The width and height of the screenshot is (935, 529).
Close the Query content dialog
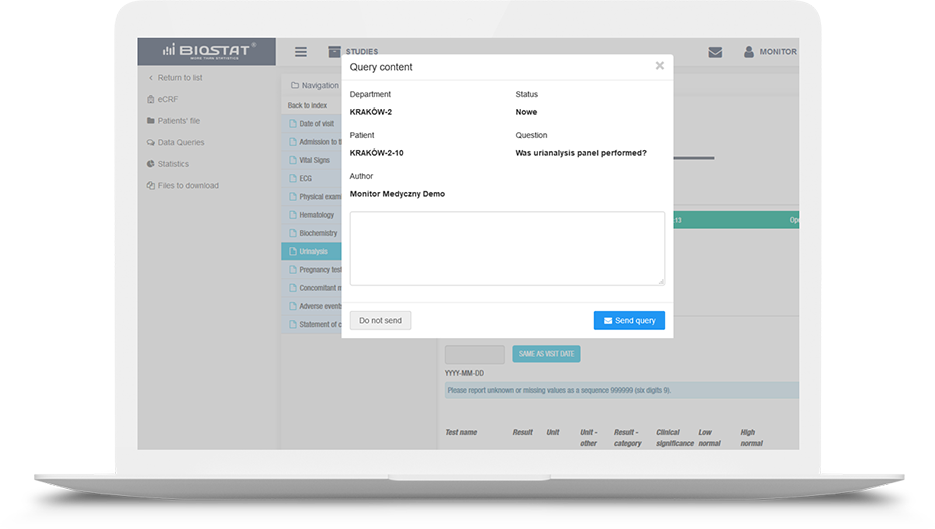(x=660, y=66)
